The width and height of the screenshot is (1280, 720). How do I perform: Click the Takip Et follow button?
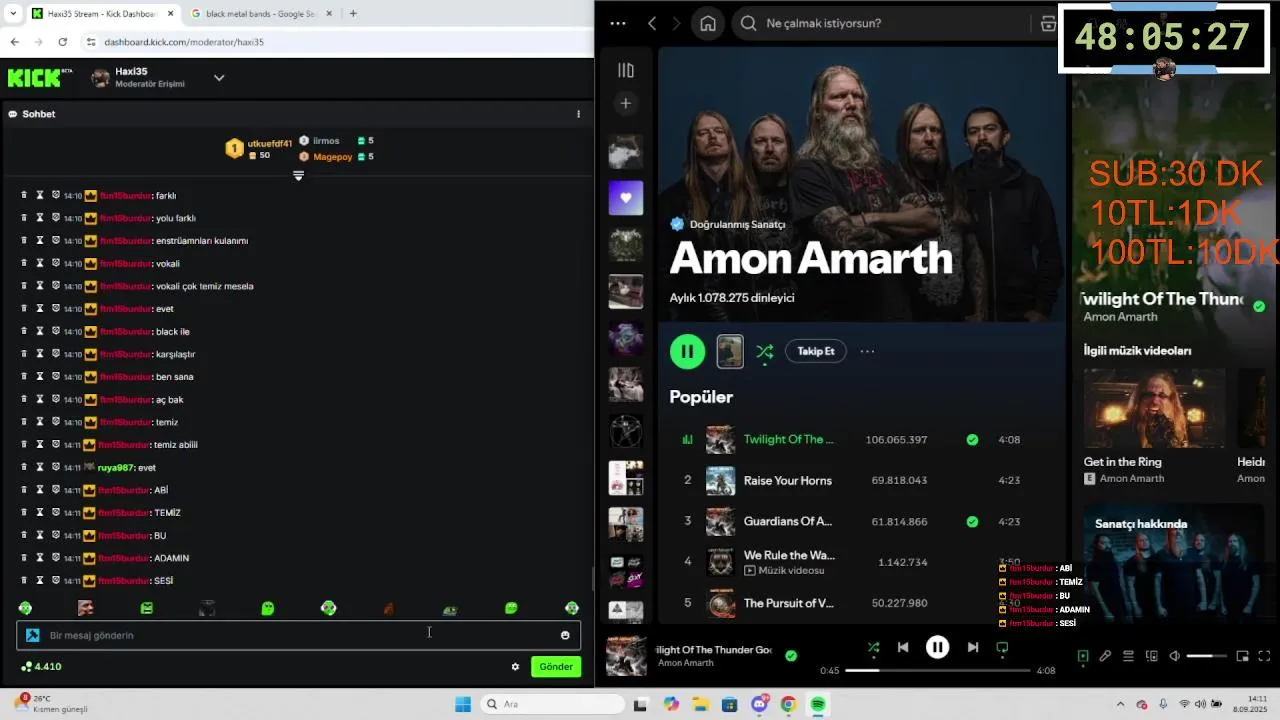816,351
